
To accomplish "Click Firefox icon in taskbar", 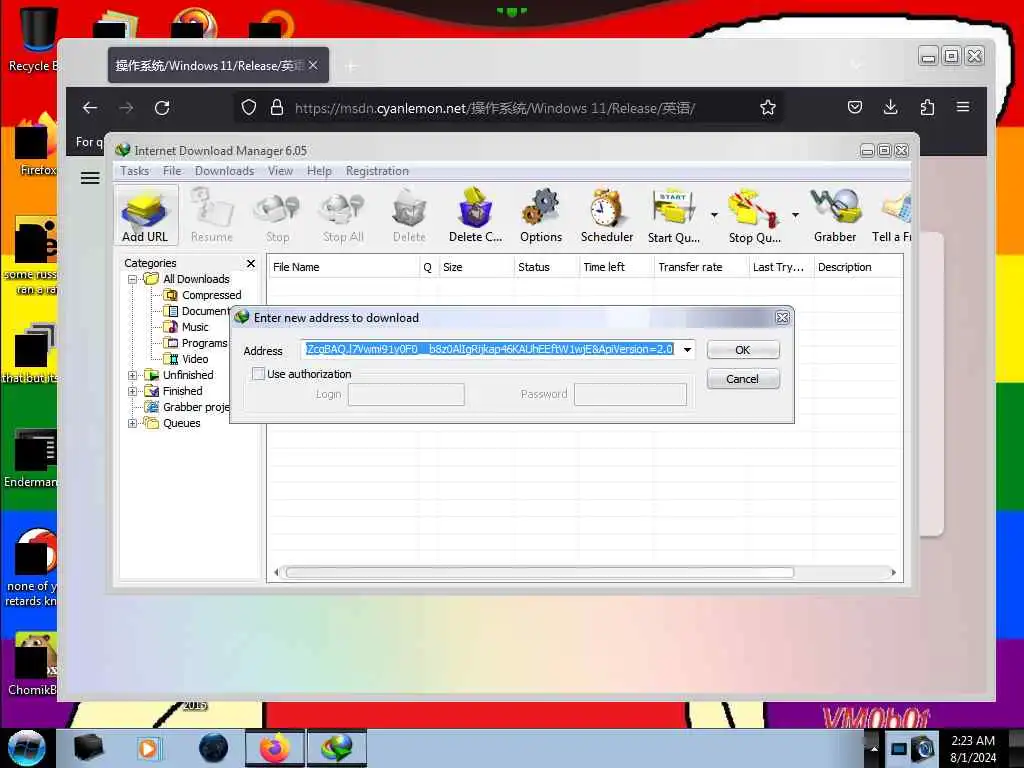I will point(274,748).
